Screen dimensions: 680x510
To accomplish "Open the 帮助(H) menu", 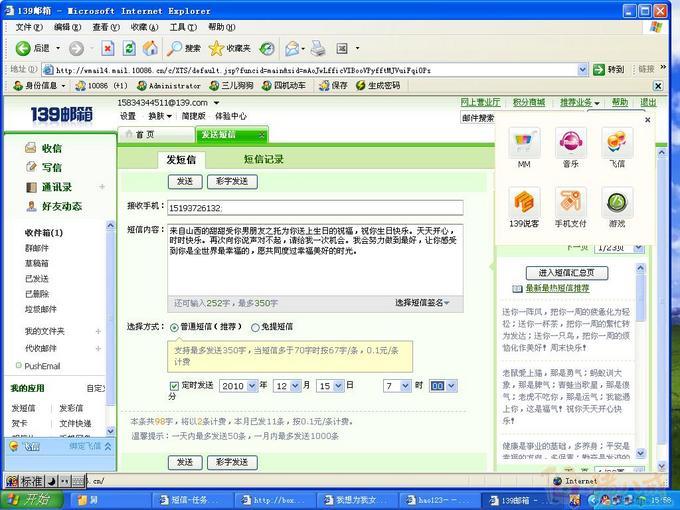I will 221,27.
